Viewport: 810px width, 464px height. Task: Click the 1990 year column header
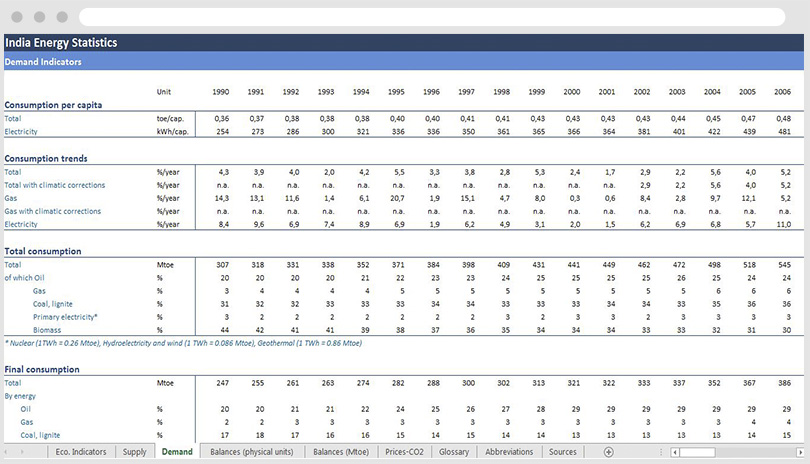point(221,92)
